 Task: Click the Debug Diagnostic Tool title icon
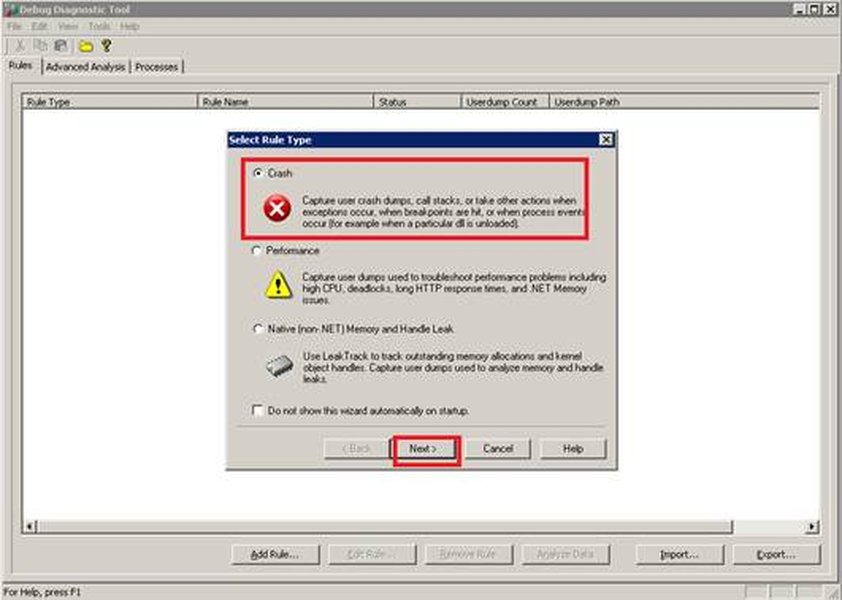9,9
